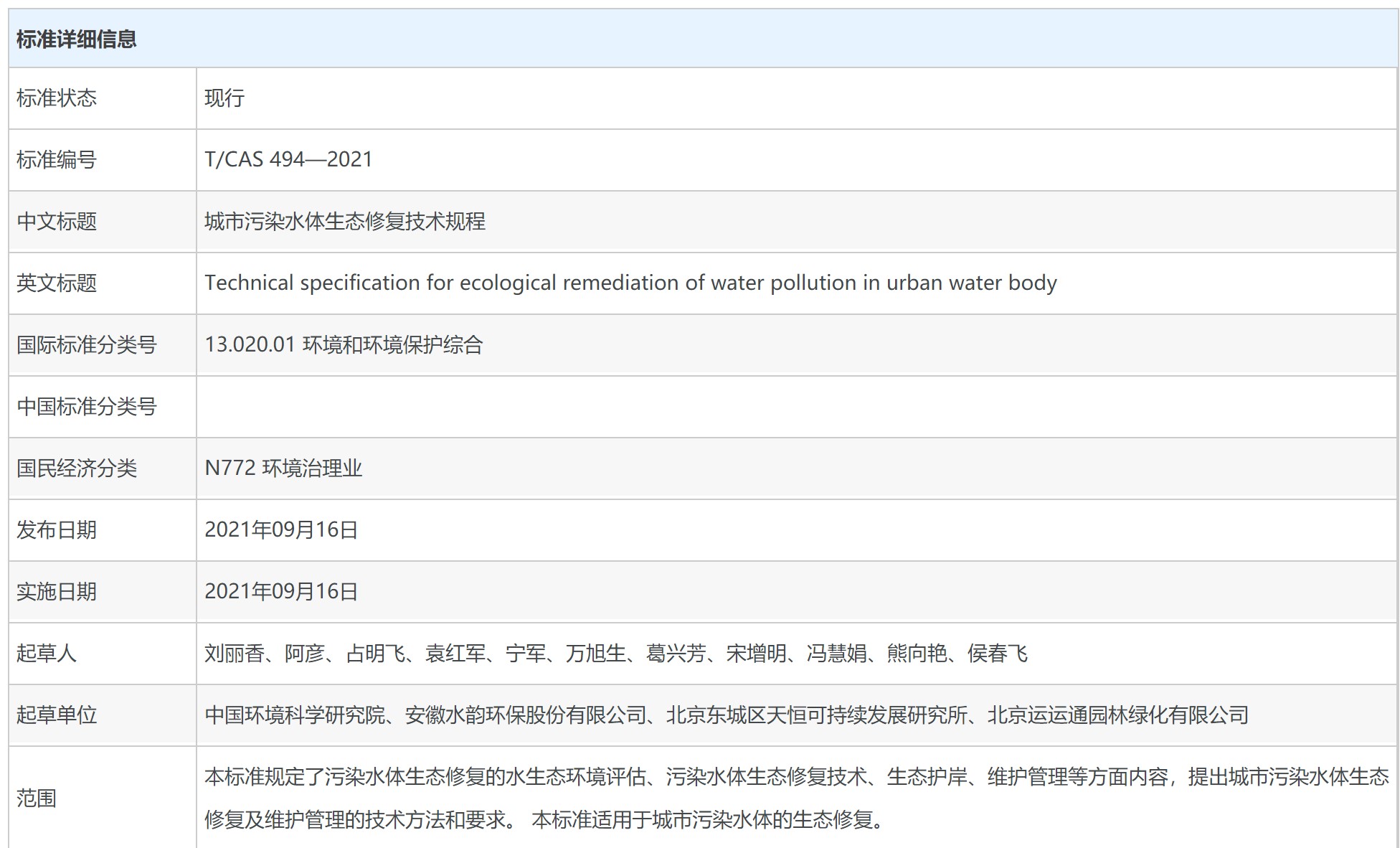Click the 国际标准分类号 label cell
This screenshot has height=848, width=1400.
pyautogui.click(x=87, y=344)
